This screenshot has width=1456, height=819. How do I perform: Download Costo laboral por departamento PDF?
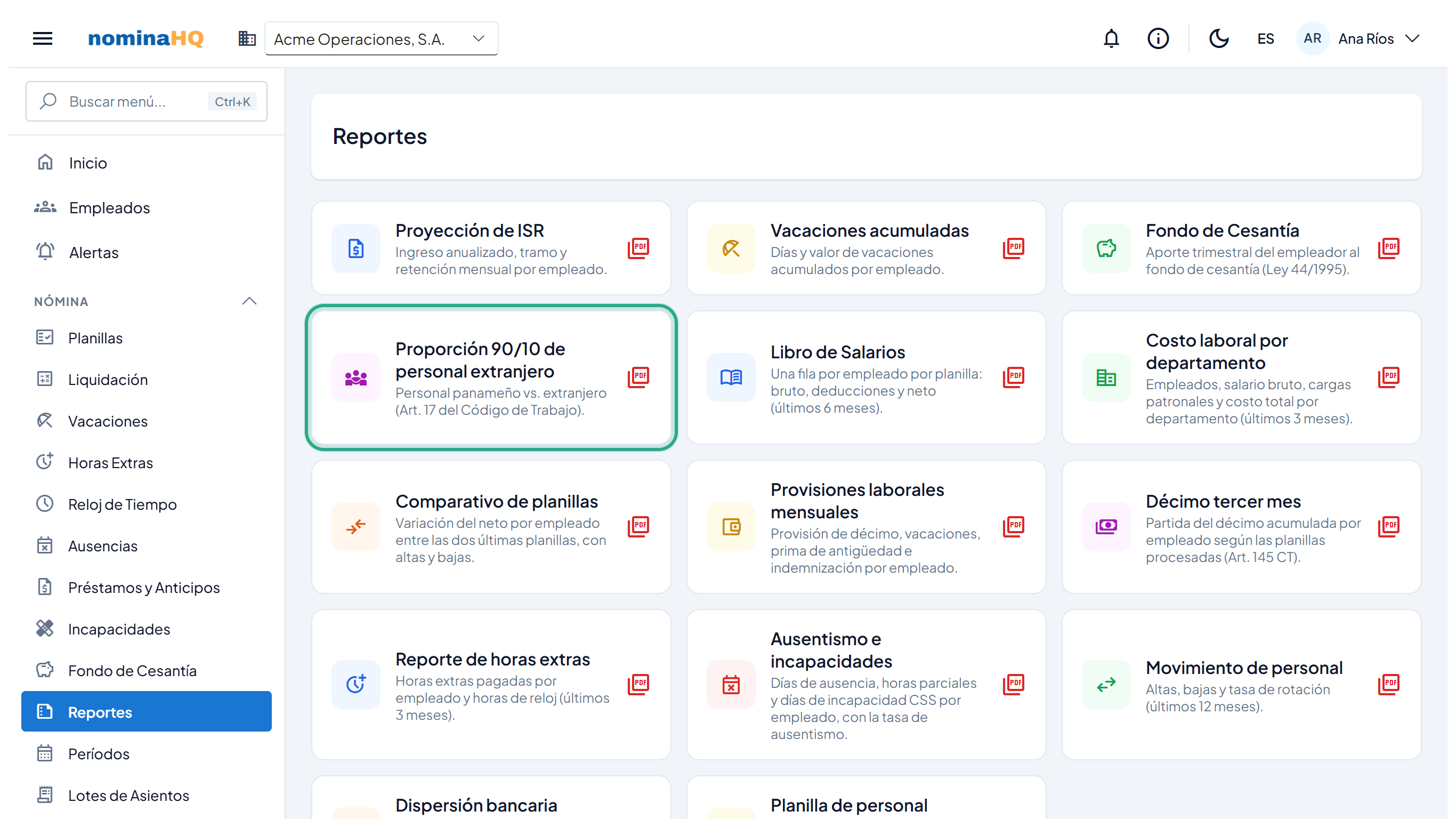1389,376
